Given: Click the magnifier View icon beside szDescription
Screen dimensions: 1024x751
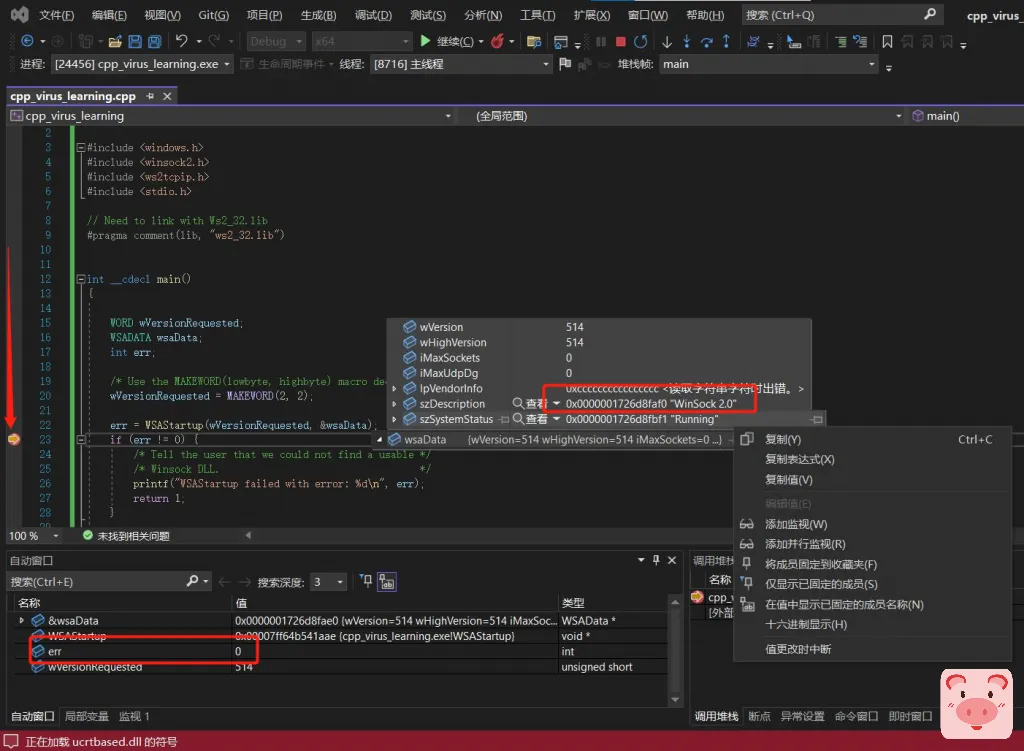Looking at the screenshot, I should point(518,404).
